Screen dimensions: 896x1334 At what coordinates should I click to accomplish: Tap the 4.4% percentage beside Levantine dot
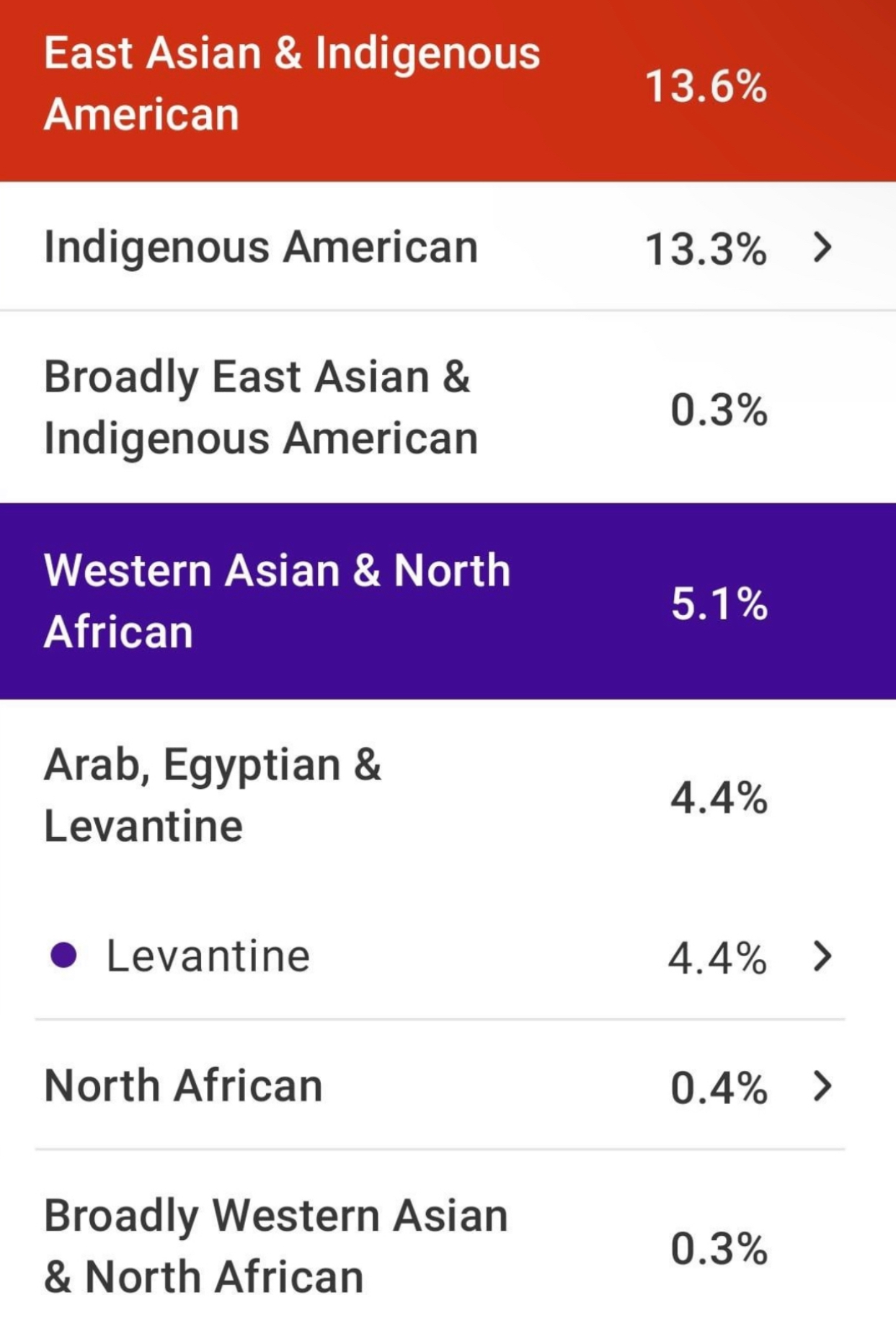point(717,958)
